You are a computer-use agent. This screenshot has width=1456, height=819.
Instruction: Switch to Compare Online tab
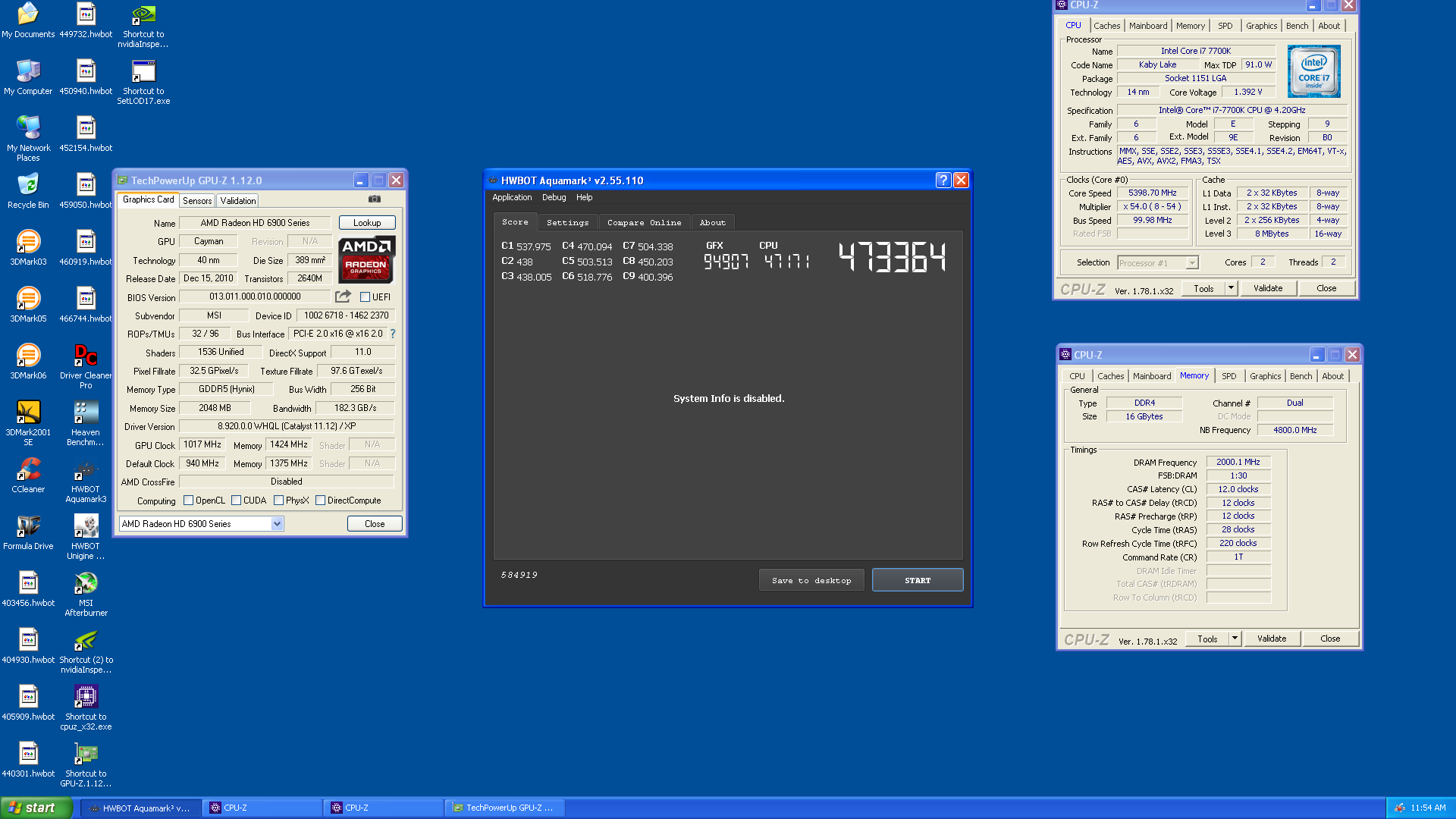point(644,222)
